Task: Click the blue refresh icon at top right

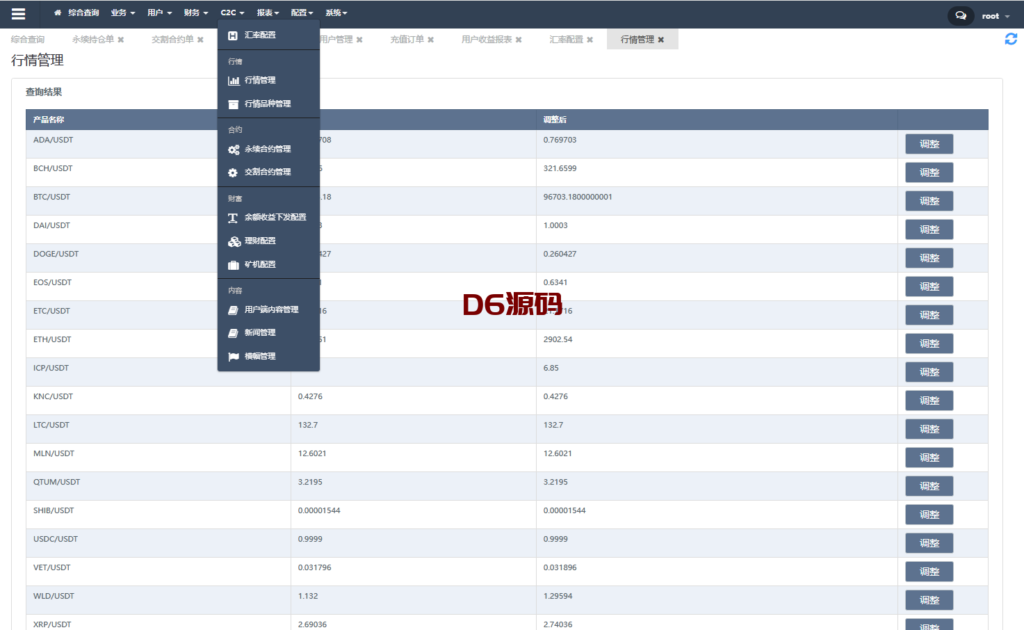Action: point(1011,39)
